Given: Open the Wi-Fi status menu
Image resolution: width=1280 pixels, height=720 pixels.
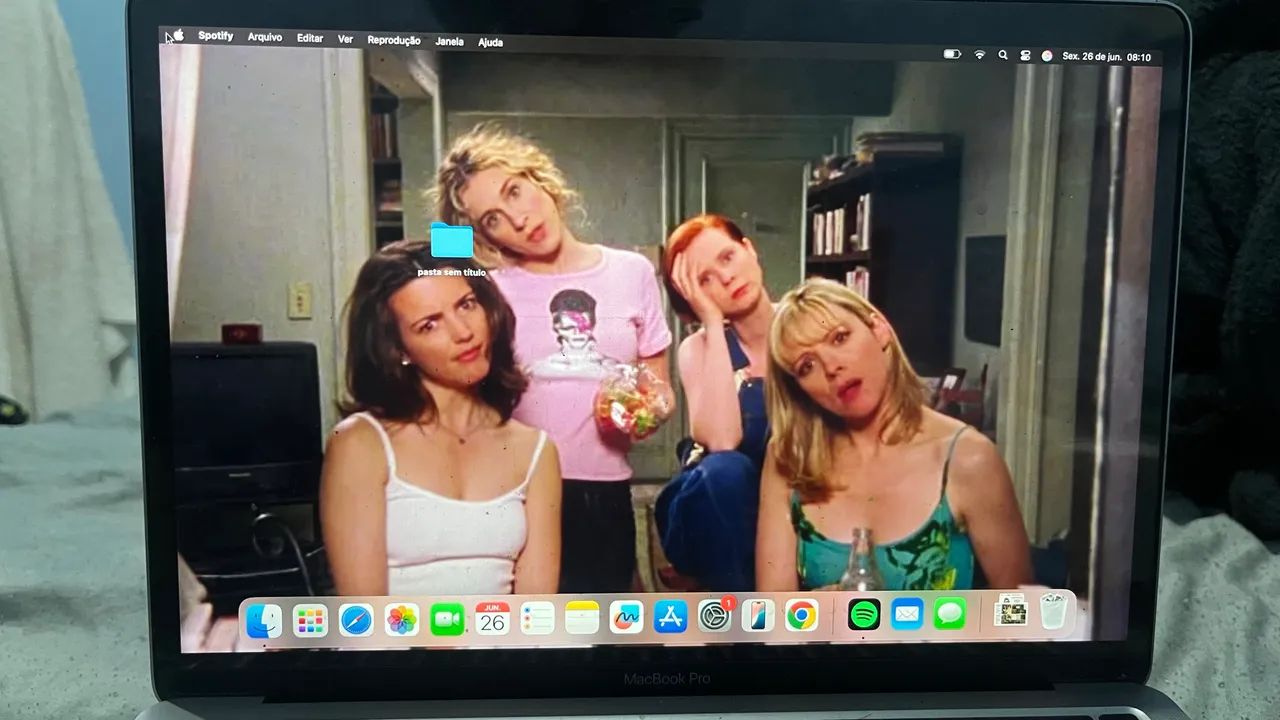Looking at the screenshot, I should (979, 54).
